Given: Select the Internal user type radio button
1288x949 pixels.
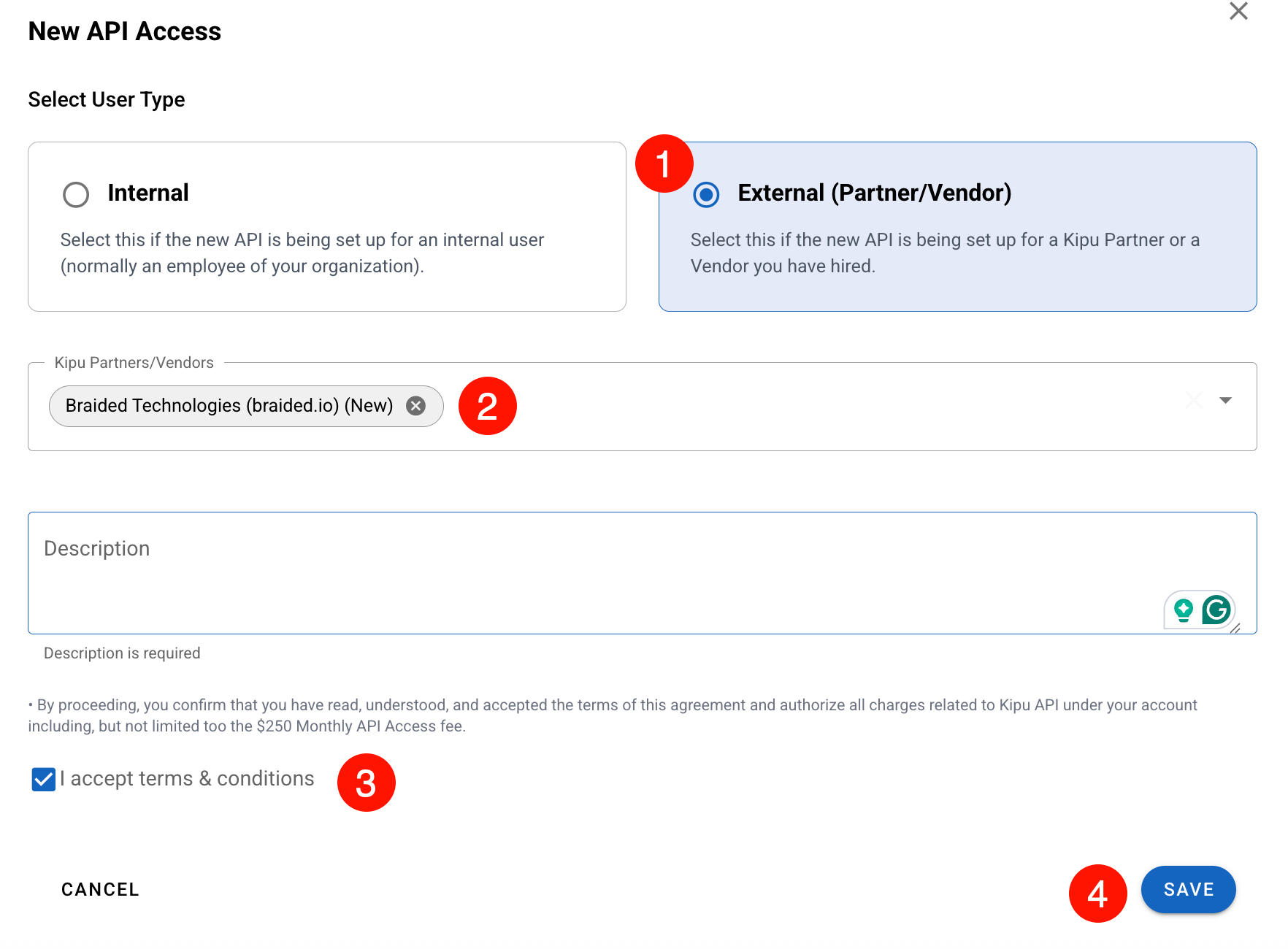Looking at the screenshot, I should pyautogui.click(x=76, y=194).
